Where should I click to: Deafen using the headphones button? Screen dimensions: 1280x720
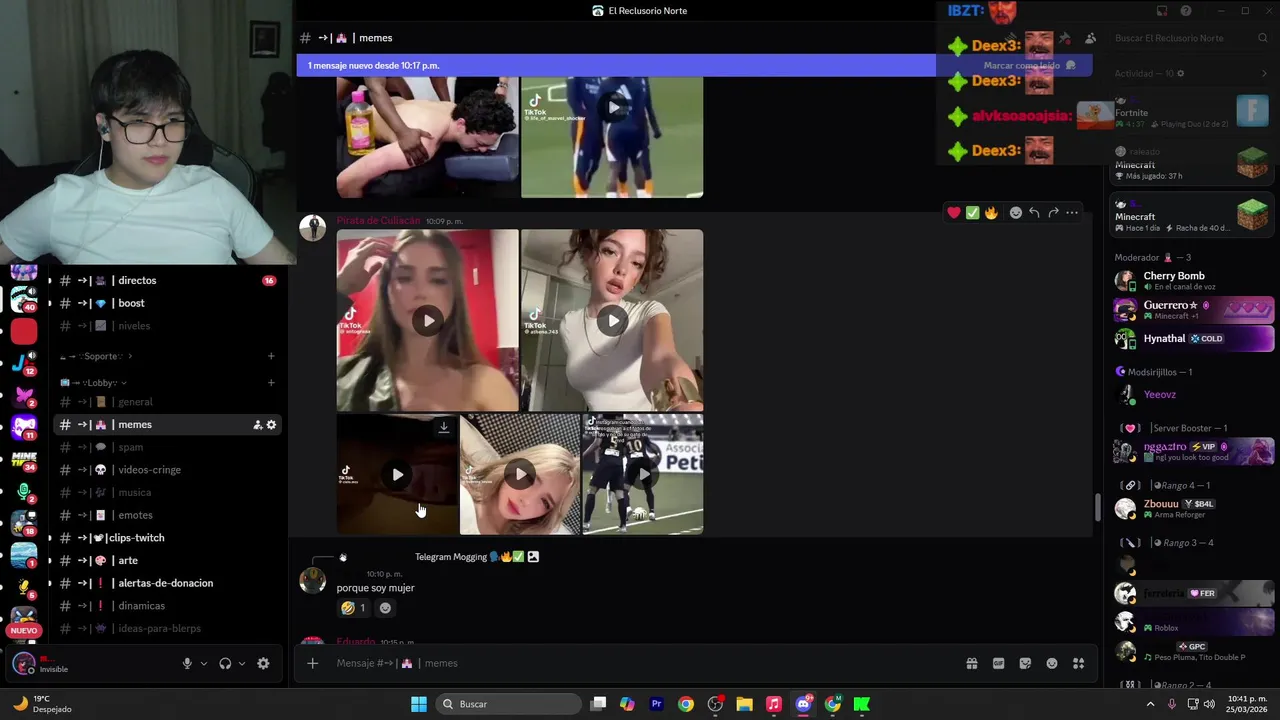[225, 663]
